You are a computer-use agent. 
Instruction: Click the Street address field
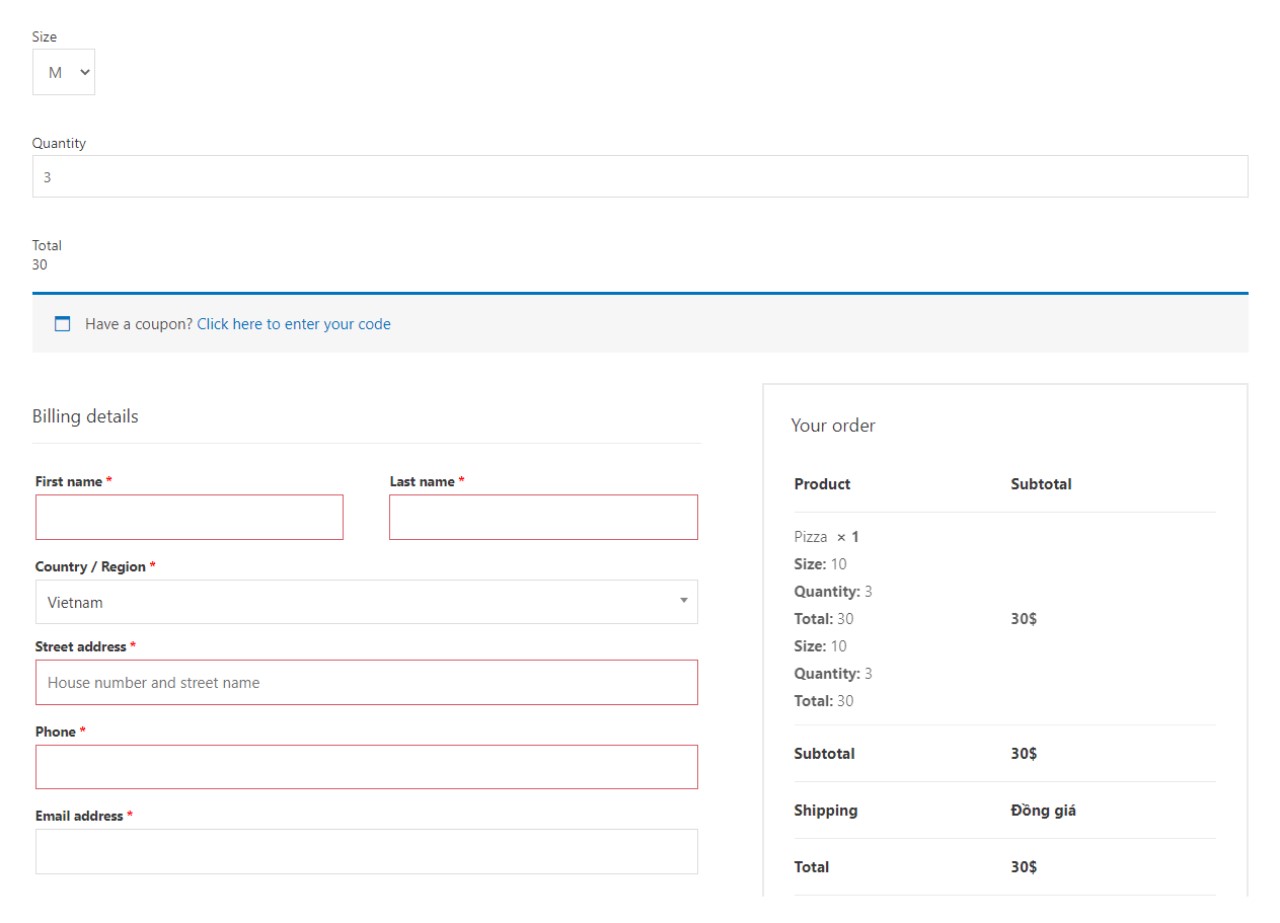coord(366,682)
